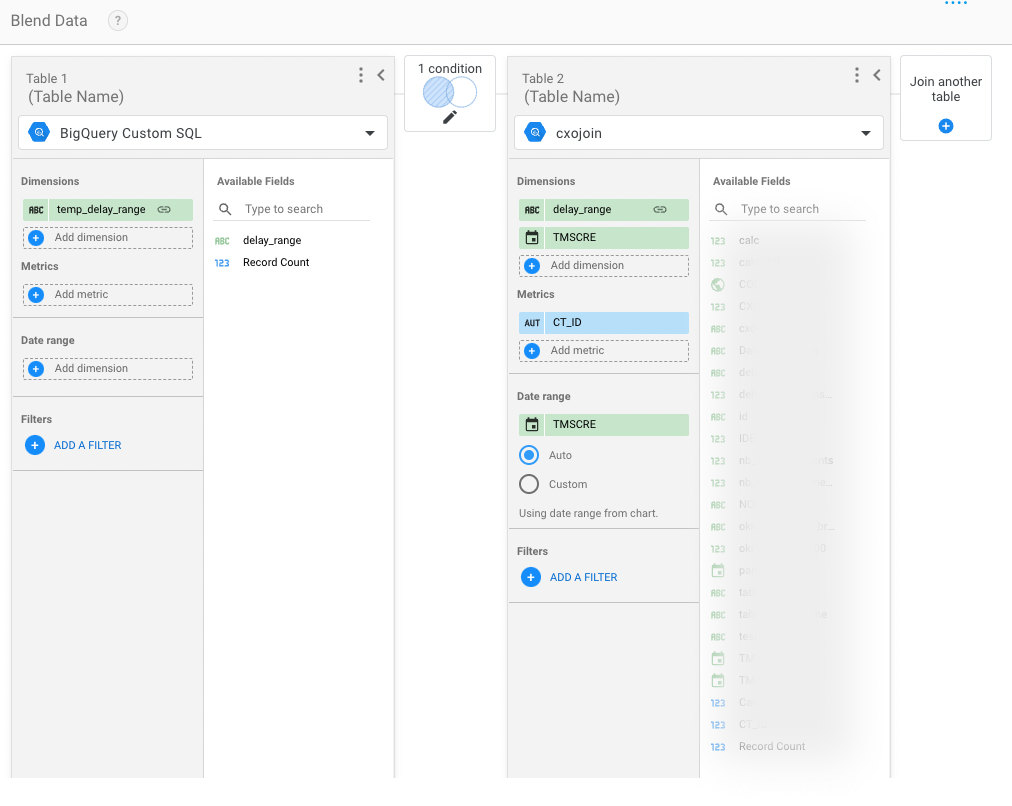Open cxojoin data source dropdown
The height and width of the screenshot is (806, 1012).
(x=698, y=133)
